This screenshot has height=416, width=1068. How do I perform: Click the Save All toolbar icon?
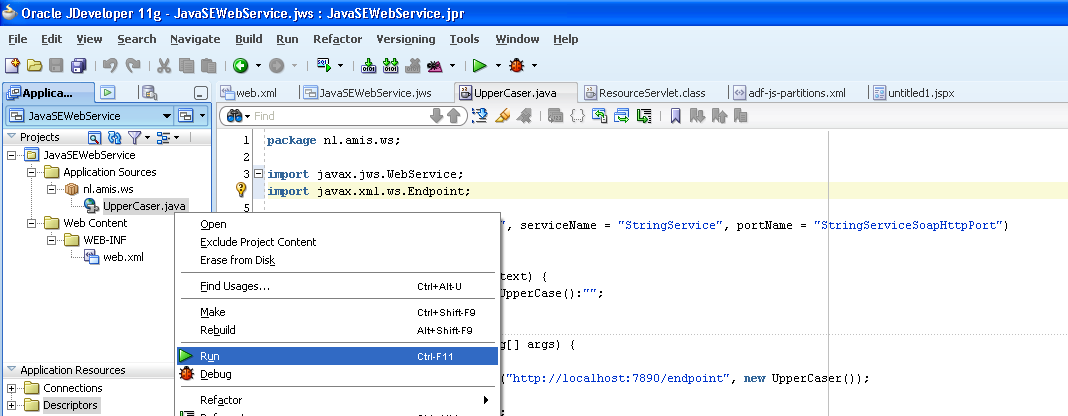point(78,66)
